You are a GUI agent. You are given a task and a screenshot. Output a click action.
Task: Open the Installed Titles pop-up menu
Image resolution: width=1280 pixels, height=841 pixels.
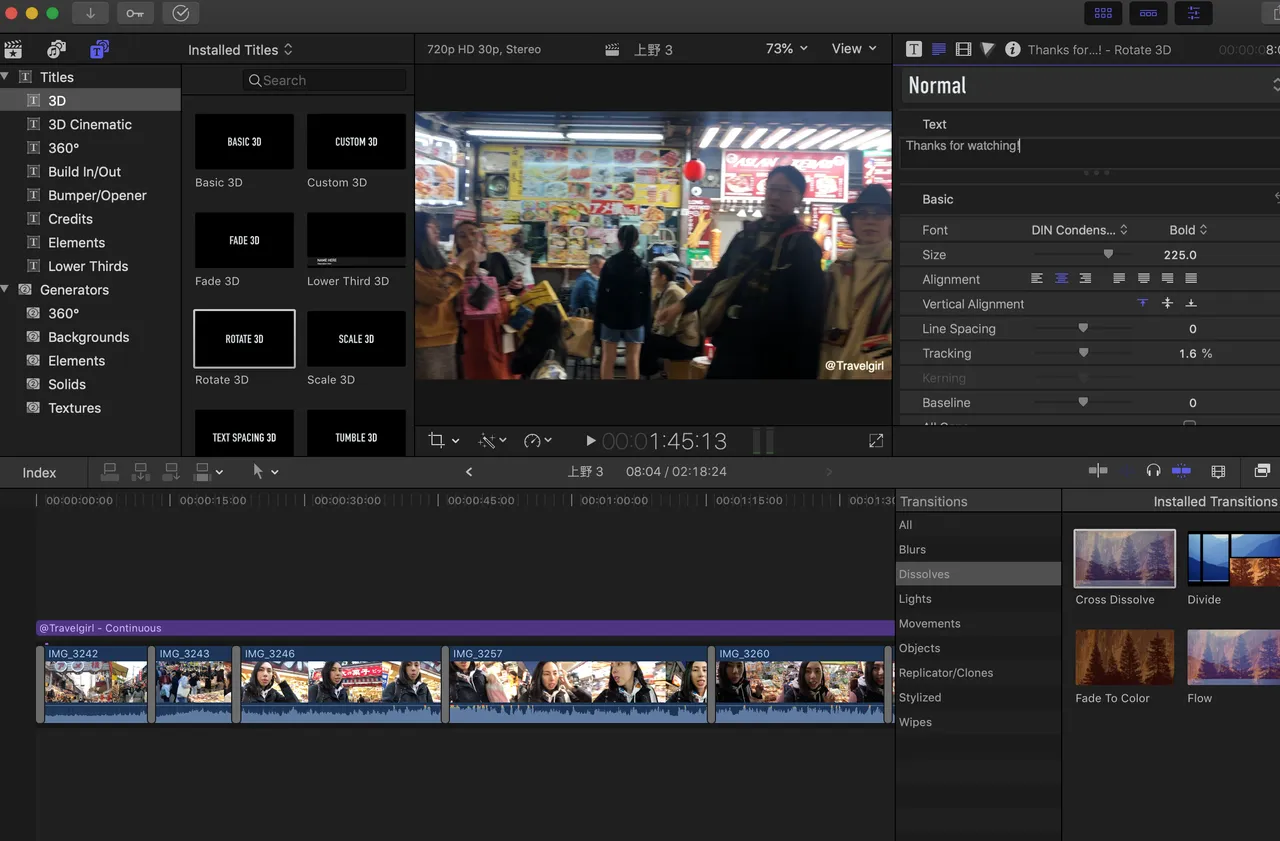pyautogui.click(x=241, y=49)
